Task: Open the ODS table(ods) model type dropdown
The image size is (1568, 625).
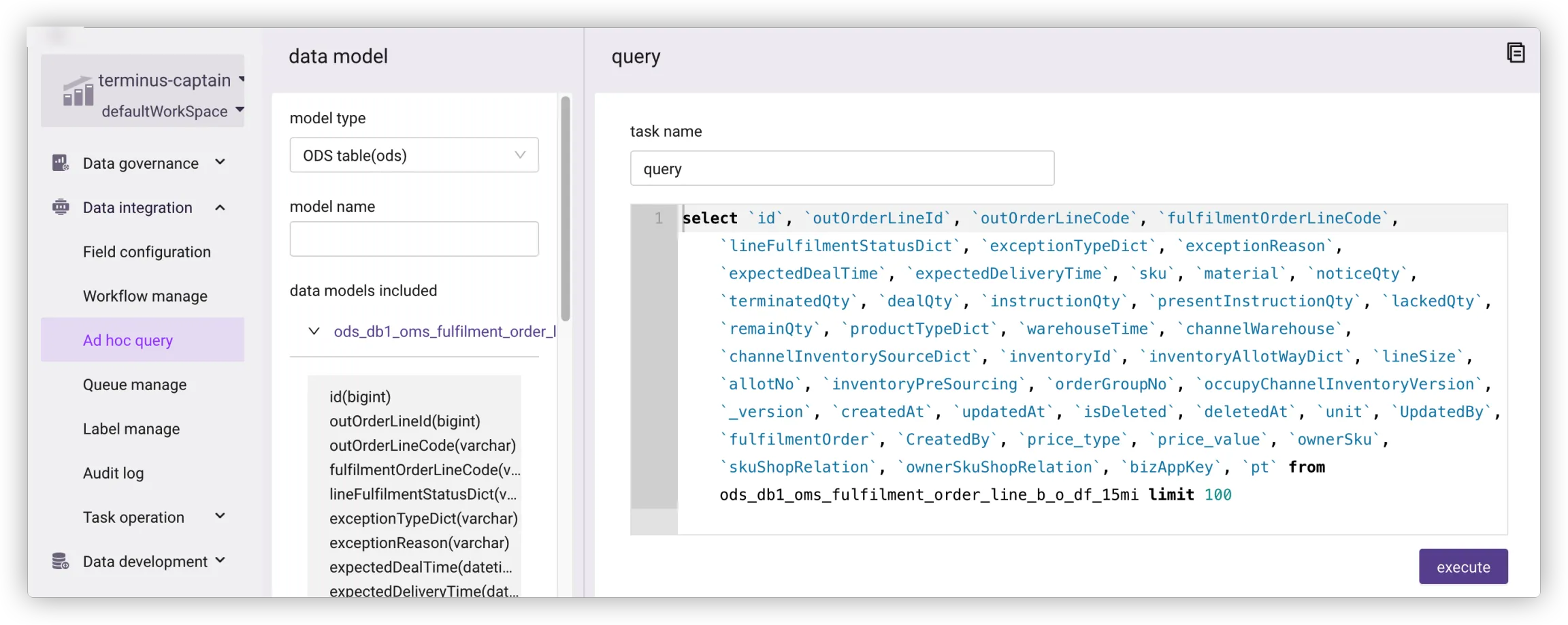Action: click(x=414, y=155)
